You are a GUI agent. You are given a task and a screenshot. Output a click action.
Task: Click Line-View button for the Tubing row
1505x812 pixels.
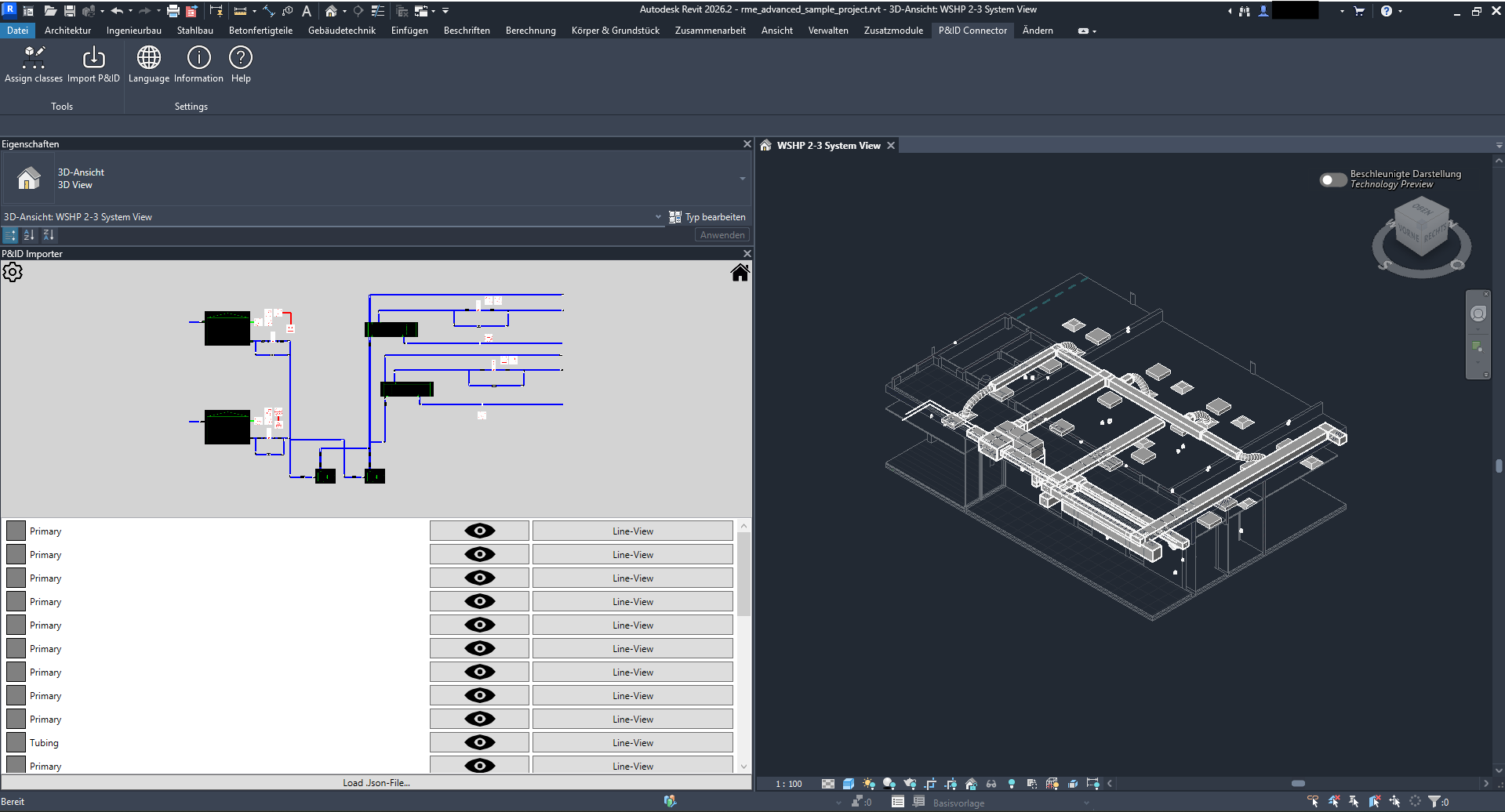click(632, 742)
